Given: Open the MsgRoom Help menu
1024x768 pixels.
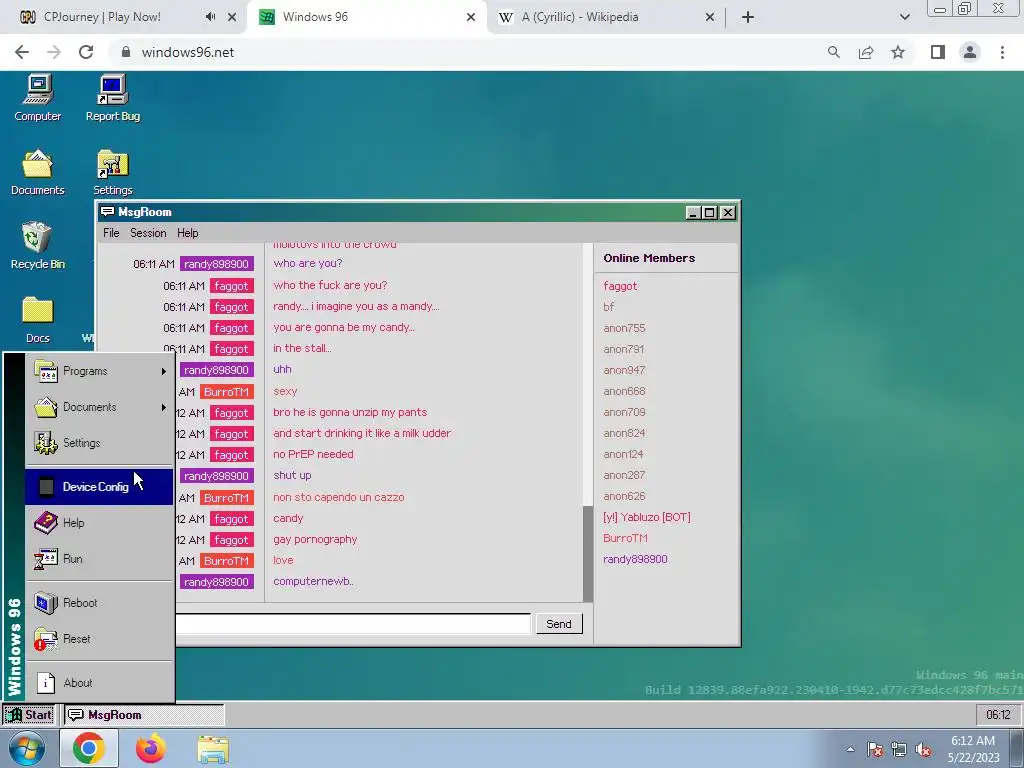Looking at the screenshot, I should tap(187, 233).
